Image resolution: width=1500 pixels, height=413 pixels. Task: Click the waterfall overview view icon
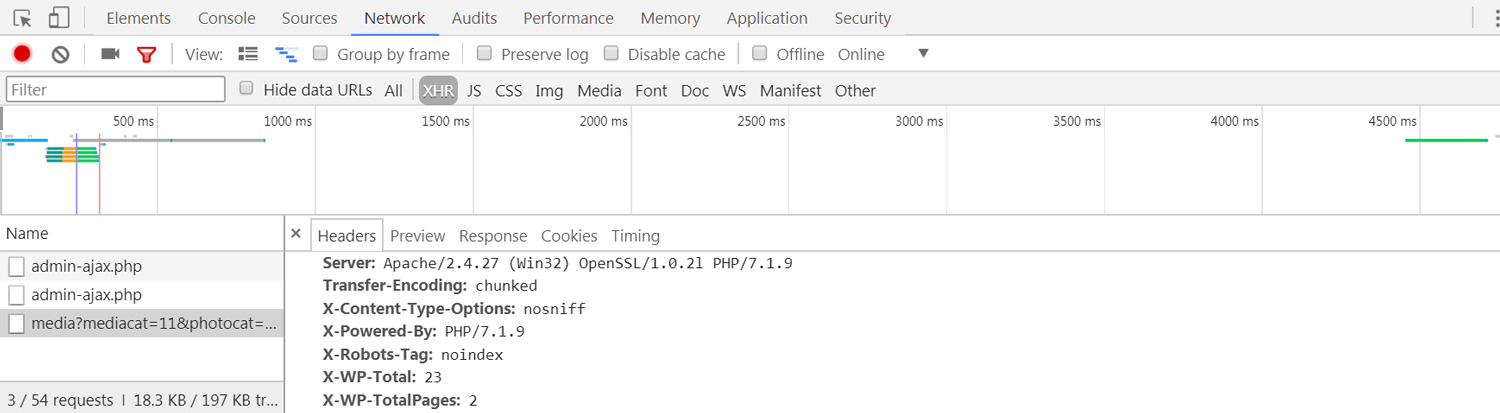(x=286, y=54)
